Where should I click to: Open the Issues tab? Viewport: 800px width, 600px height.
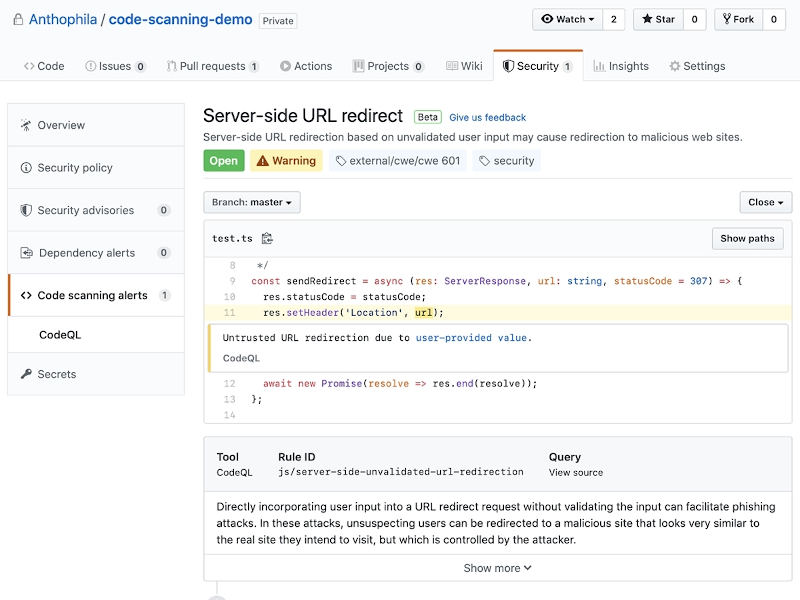pyautogui.click(x=115, y=66)
